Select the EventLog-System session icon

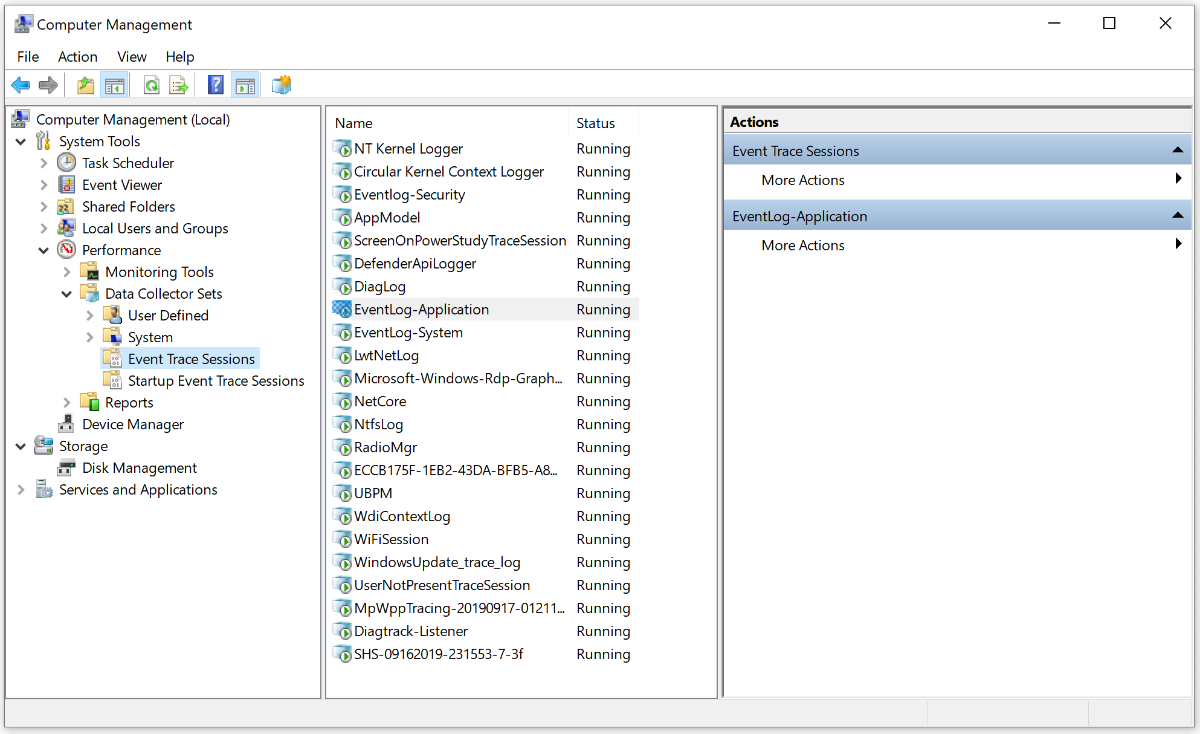pyautogui.click(x=342, y=332)
